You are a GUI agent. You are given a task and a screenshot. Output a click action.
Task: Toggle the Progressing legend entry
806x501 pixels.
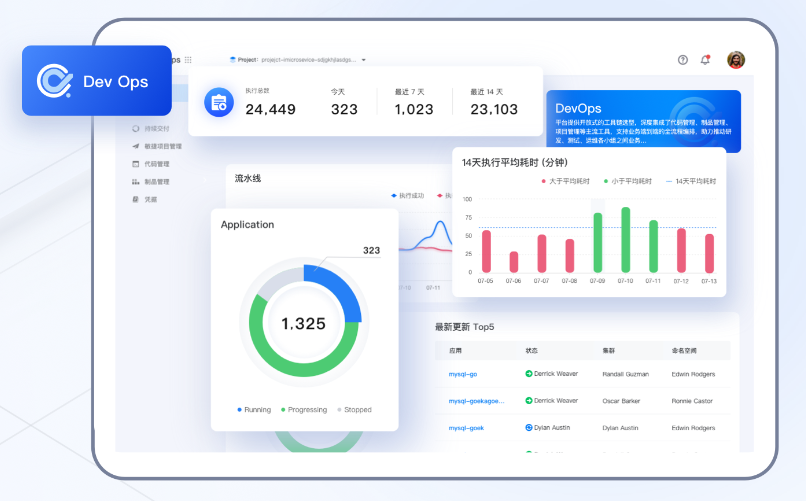(304, 410)
